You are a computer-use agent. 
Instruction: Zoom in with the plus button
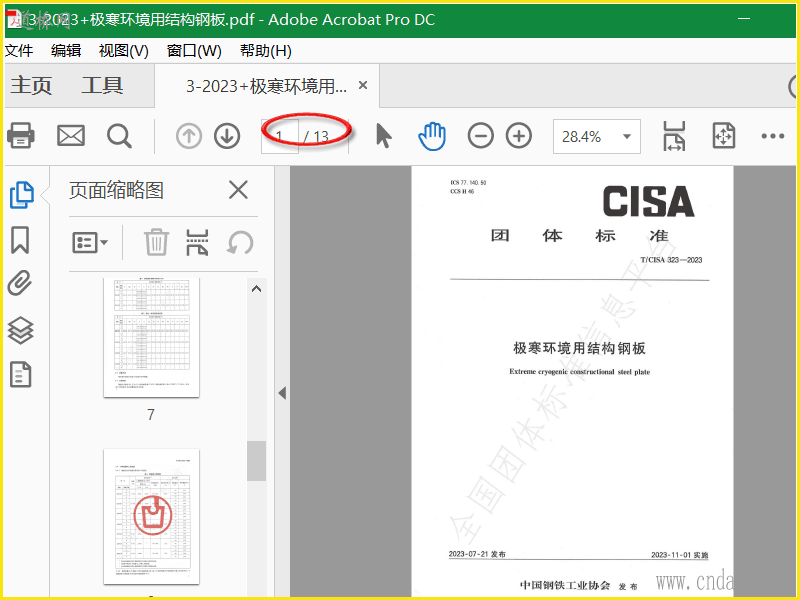point(519,136)
